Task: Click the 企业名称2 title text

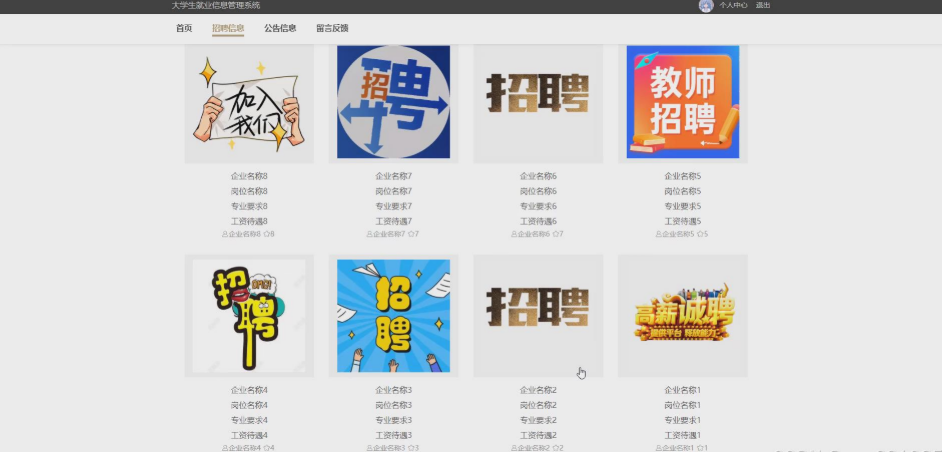Action: click(x=538, y=390)
